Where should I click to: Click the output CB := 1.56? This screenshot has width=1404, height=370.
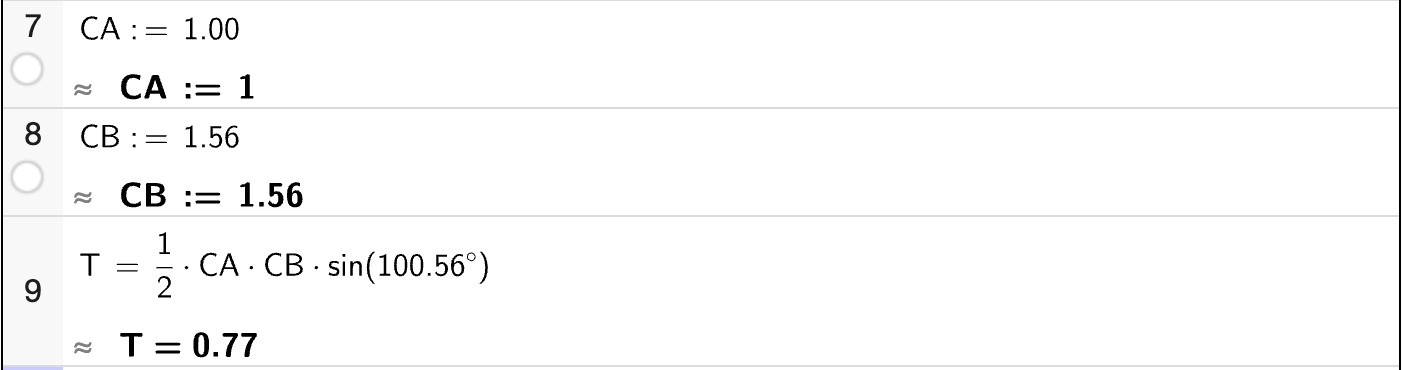click(x=210, y=197)
